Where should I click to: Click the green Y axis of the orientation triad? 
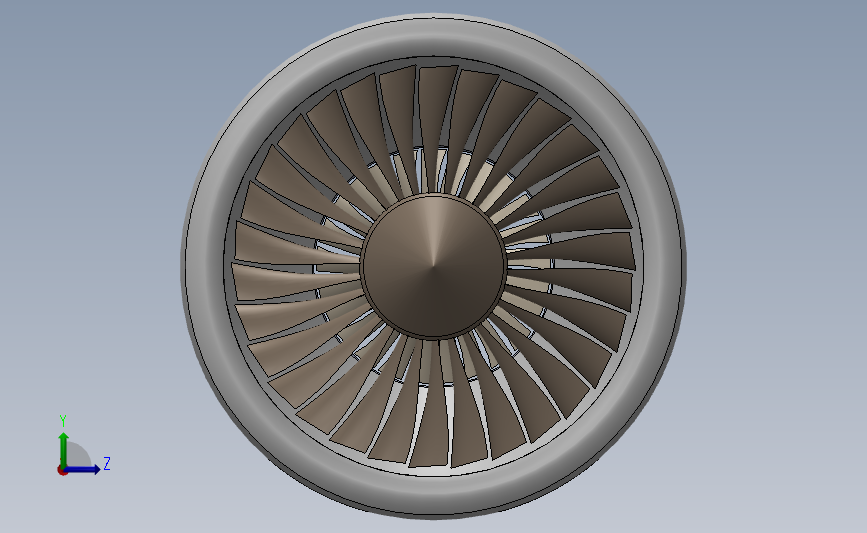64,449
